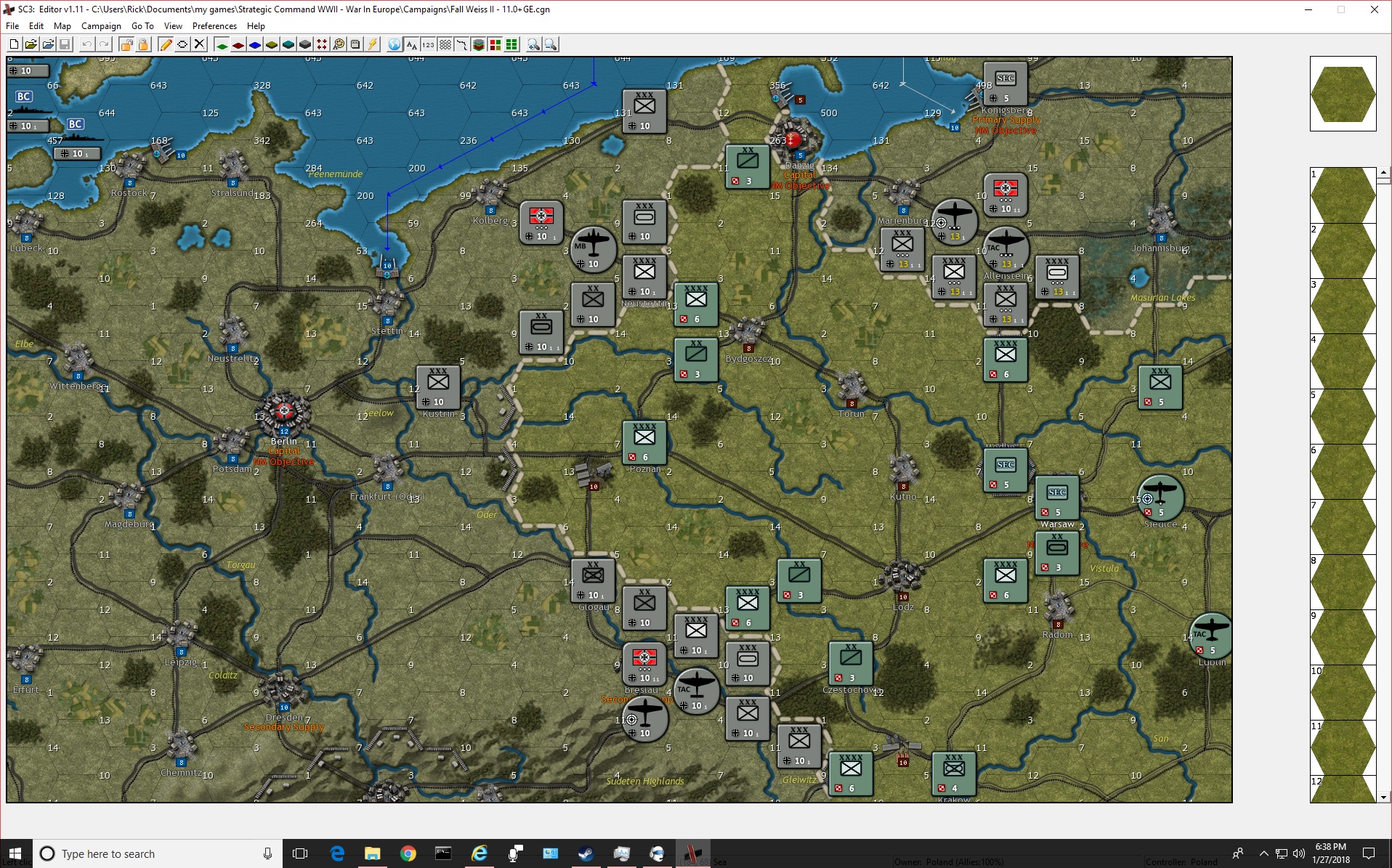Click the Konigsberg SEC unit counter
1392x868 pixels.
tap(1005, 84)
